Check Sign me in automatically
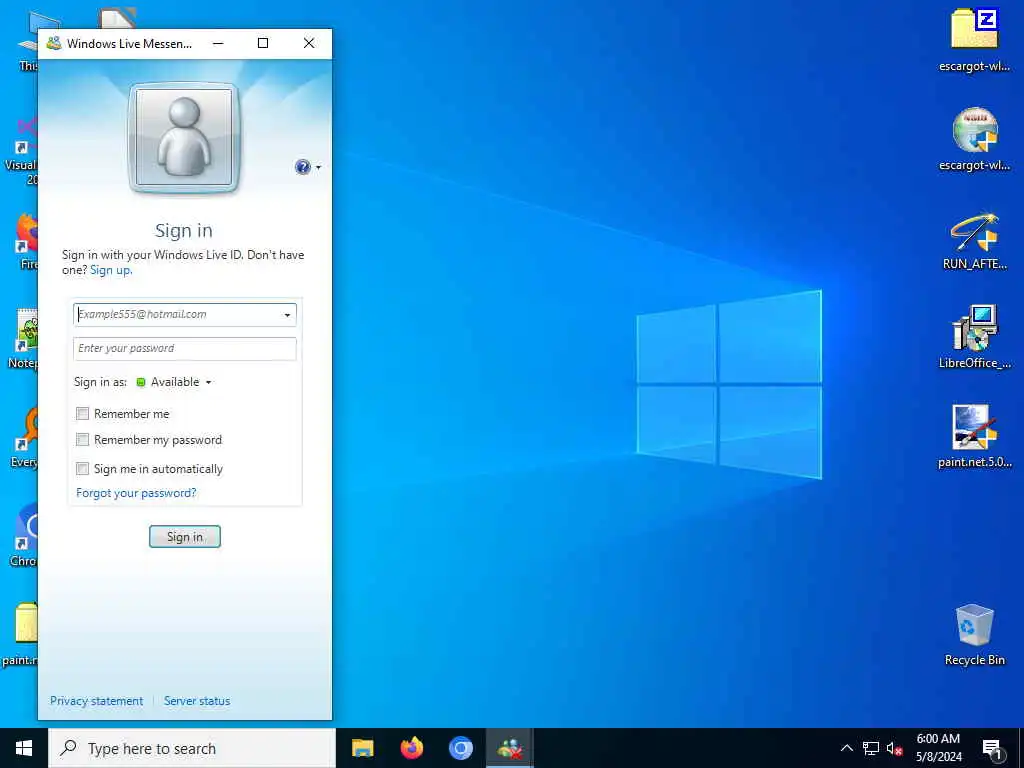The image size is (1024, 768). click(x=82, y=468)
